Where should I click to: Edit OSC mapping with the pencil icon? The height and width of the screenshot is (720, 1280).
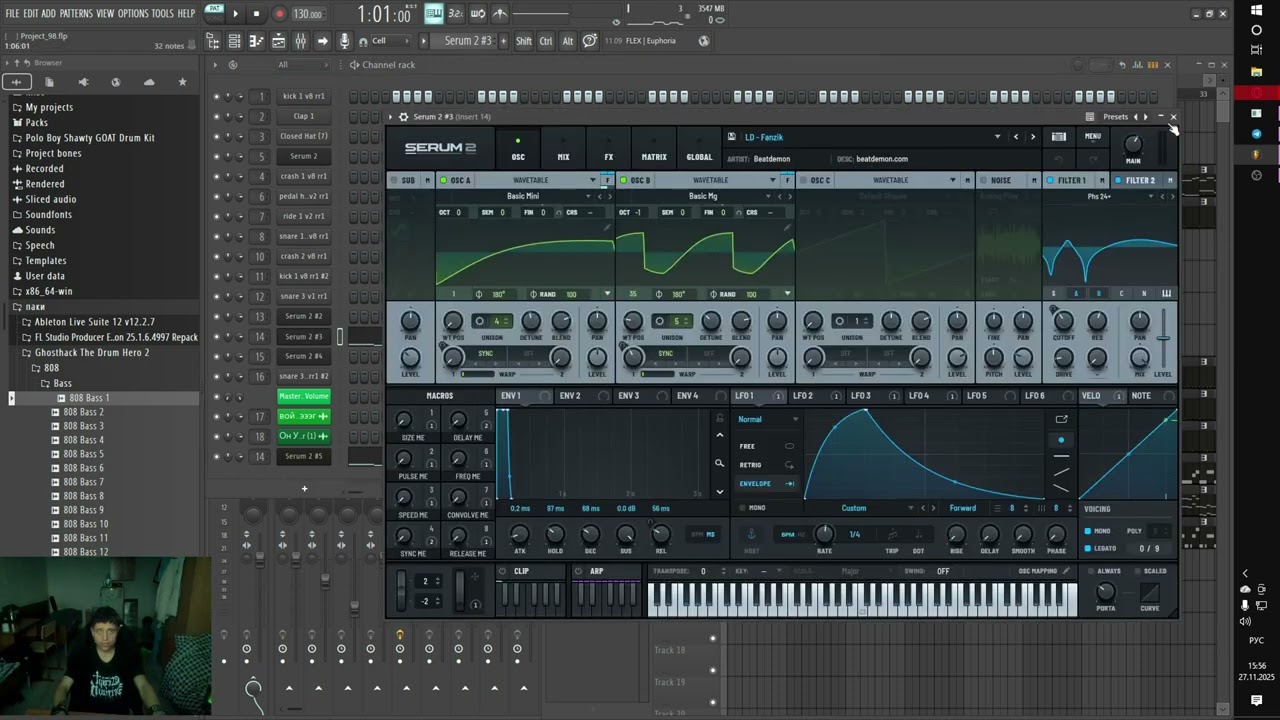click(x=1066, y=571)
